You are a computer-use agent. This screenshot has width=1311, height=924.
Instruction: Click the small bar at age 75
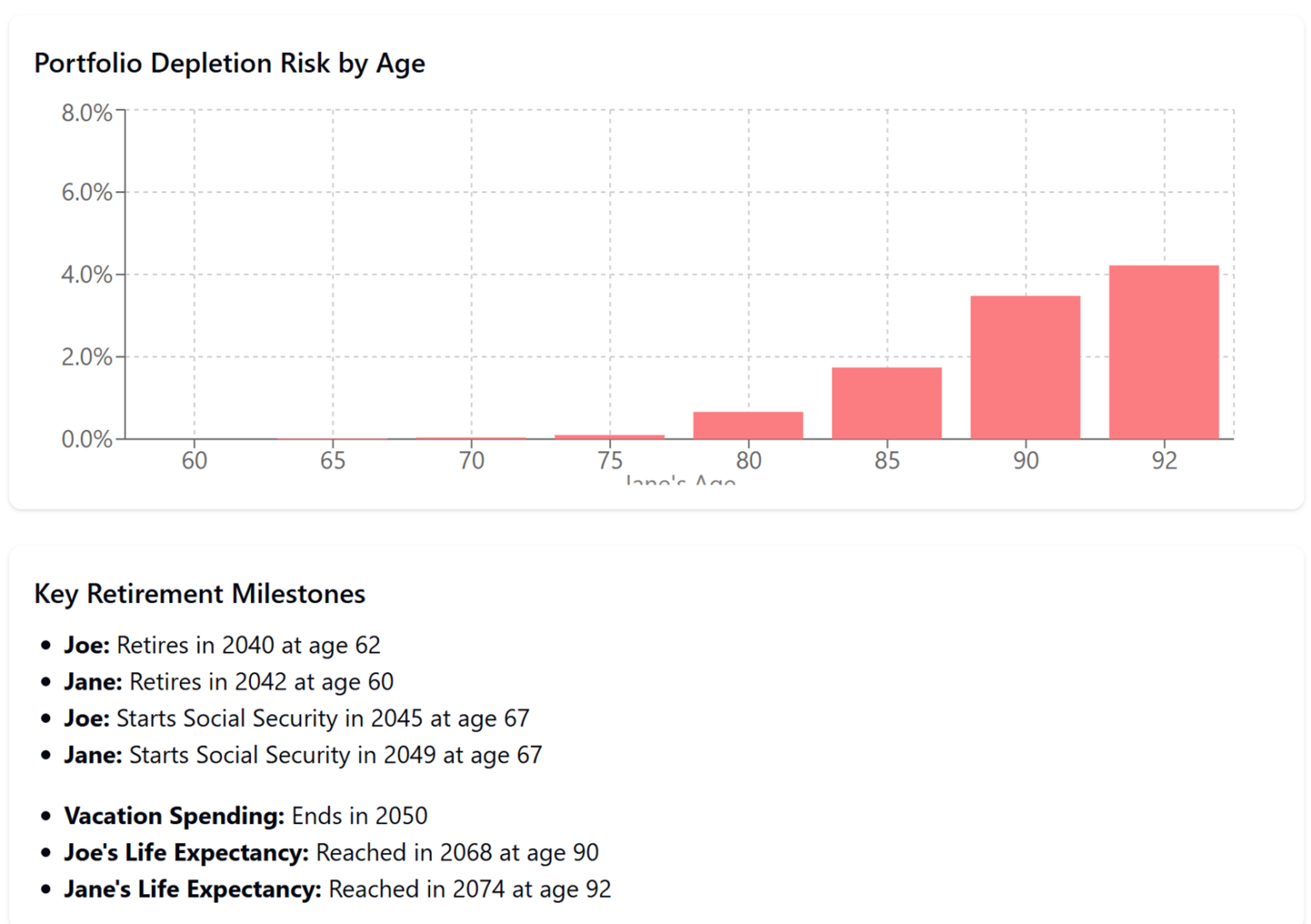(609, 436)
